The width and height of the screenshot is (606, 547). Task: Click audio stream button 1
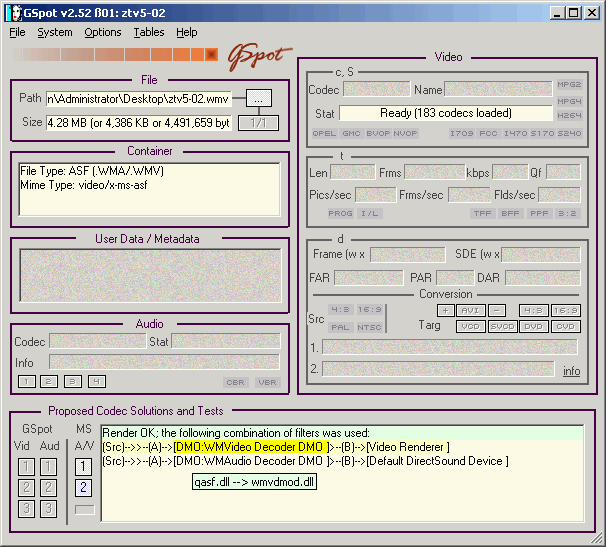point(27,382)
